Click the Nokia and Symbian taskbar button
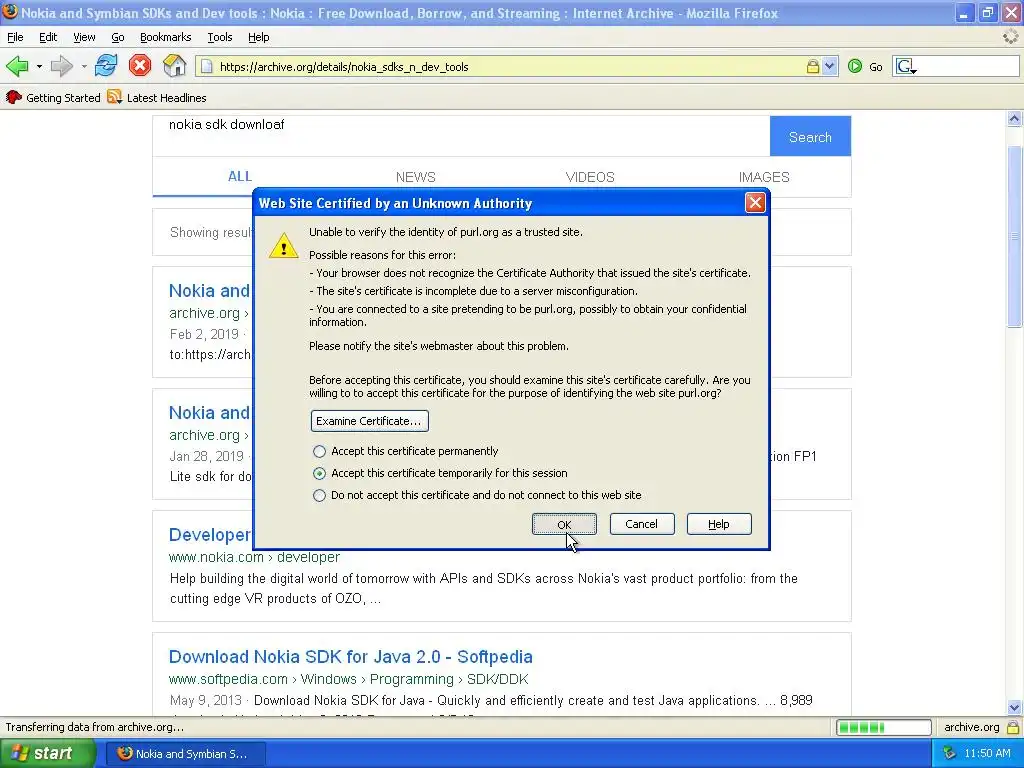1024x768 pixels. 185,754
